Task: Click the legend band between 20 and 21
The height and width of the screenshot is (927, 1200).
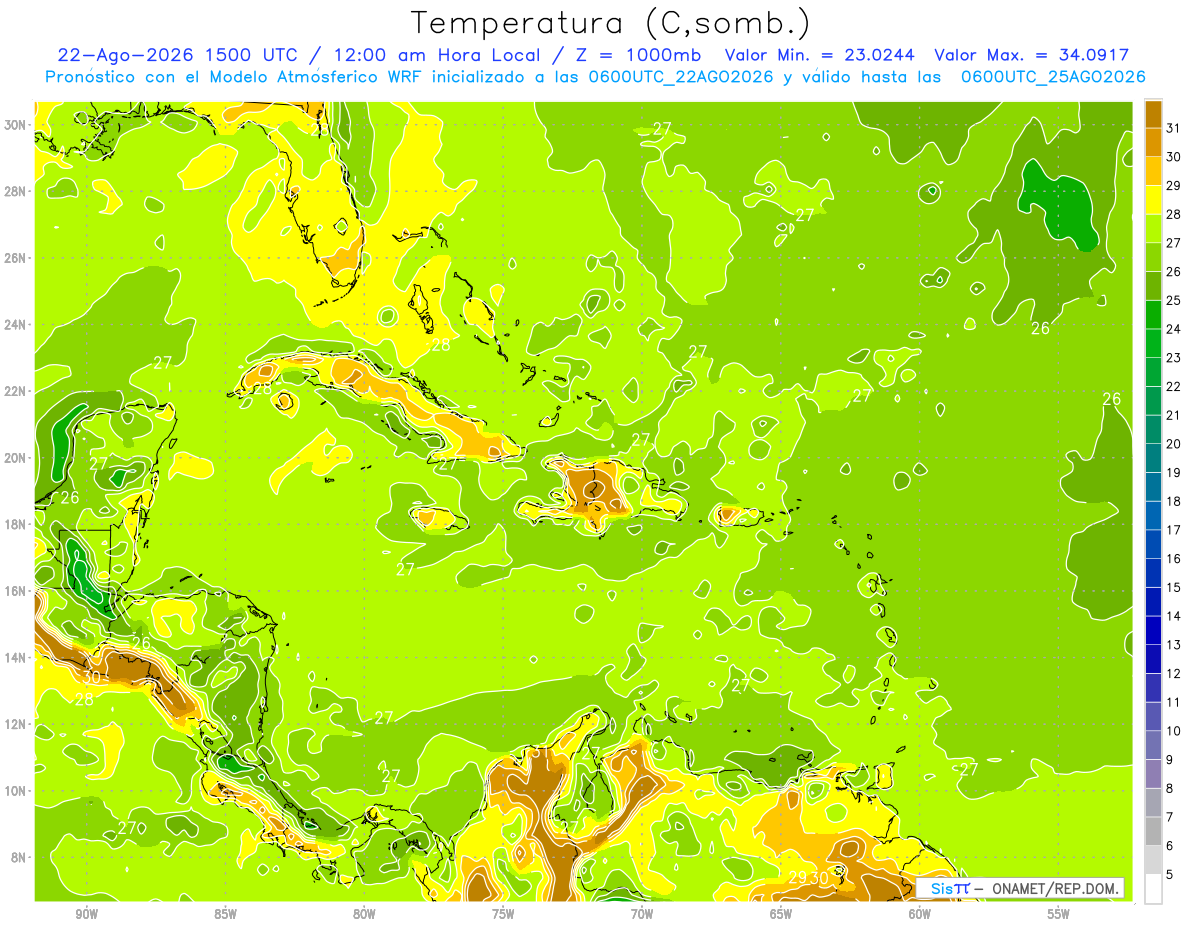Action: coord(1153,429)
